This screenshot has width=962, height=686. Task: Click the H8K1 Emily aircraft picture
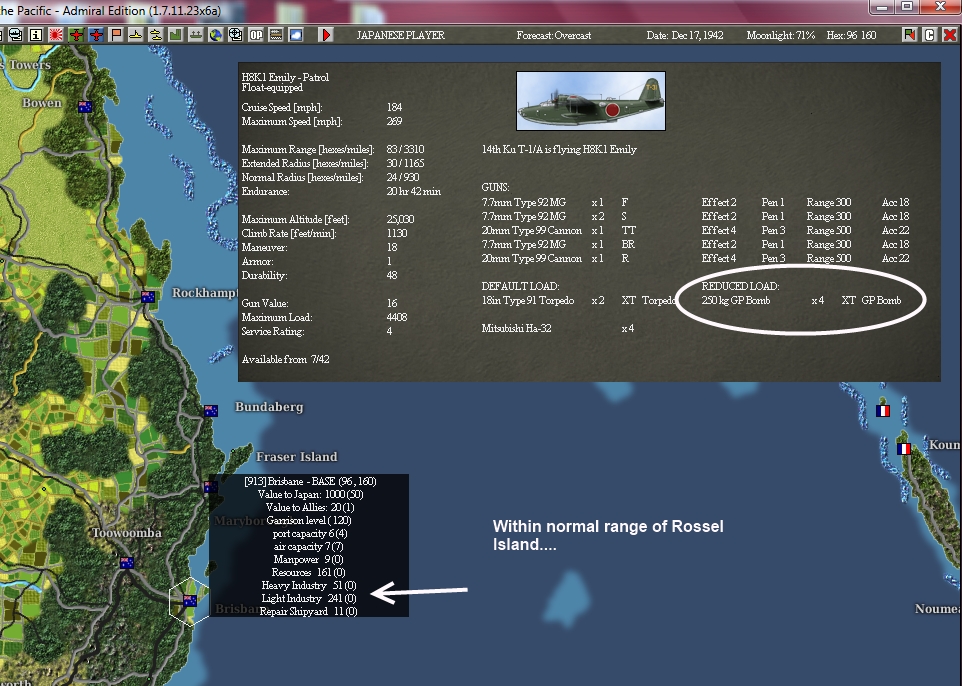pyautogui.click(x=590, y=100)
